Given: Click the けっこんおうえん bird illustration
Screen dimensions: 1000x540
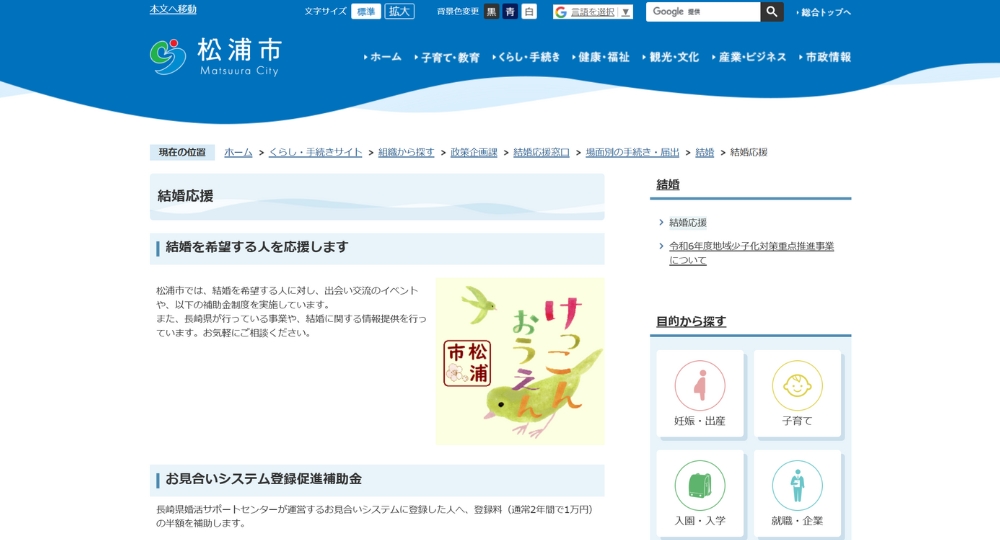Looking at the screenshot, I should pyautogui.click(x=520, y=361).
